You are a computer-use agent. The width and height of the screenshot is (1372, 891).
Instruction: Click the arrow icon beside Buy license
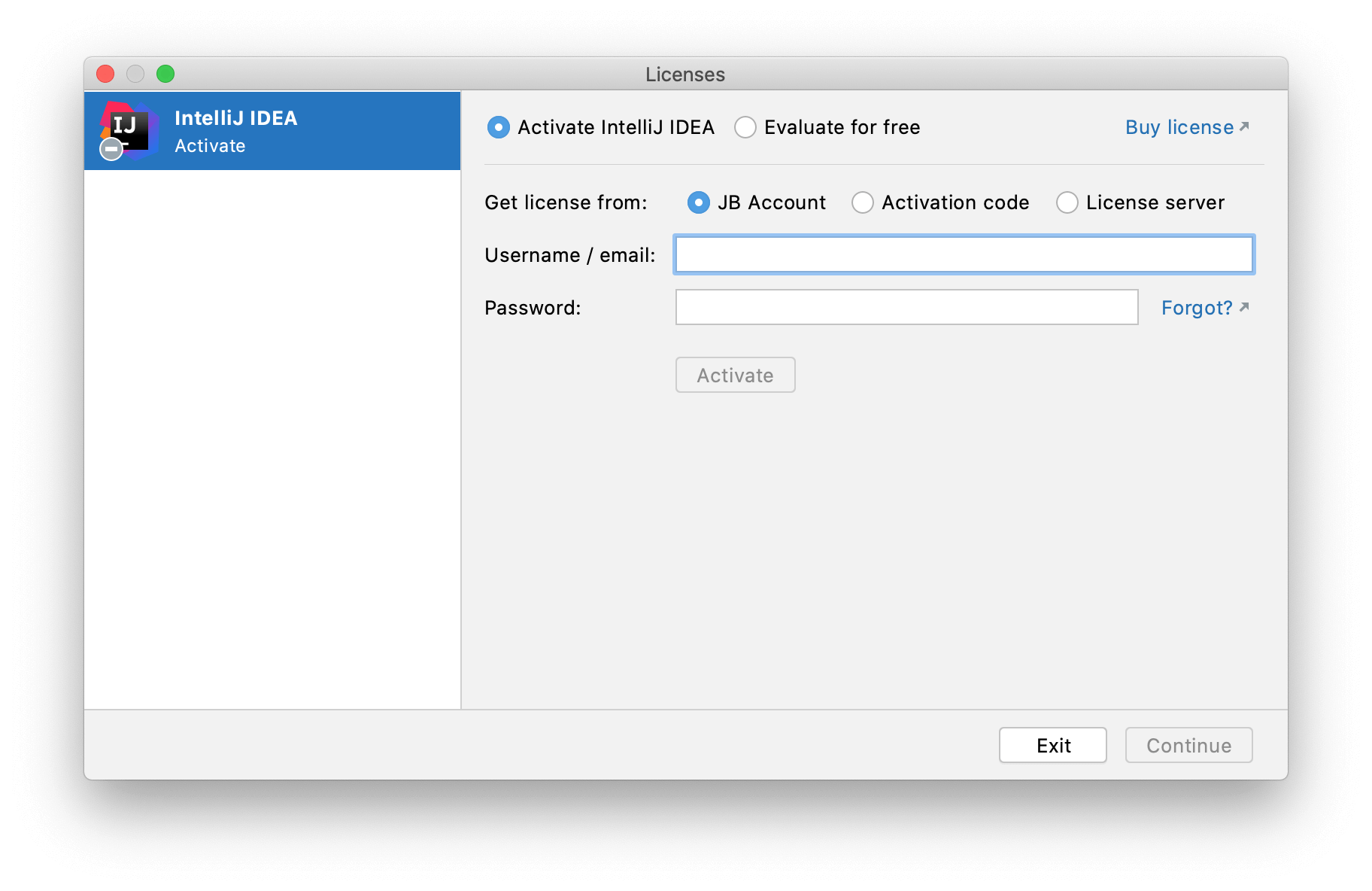(x=1244, y=126)
